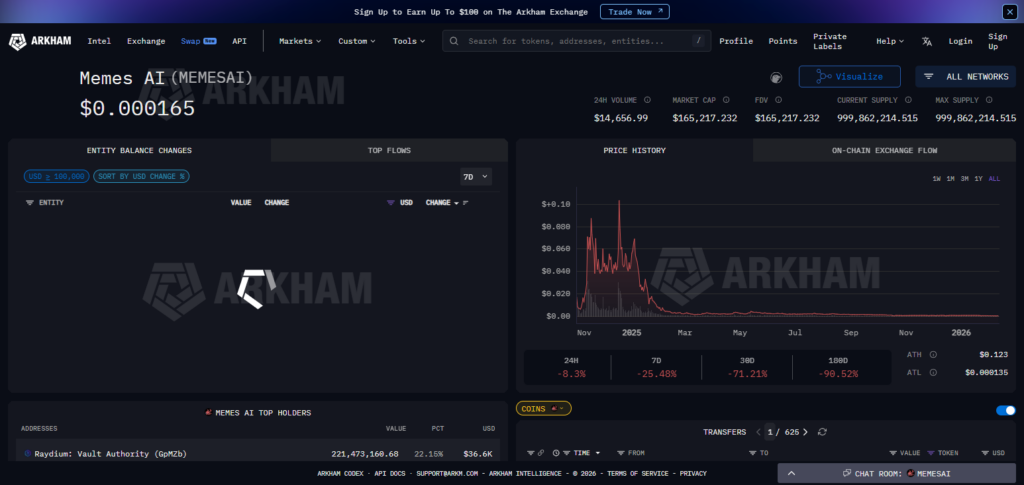Open the 7D timeframe dropdown

(475, 176)
